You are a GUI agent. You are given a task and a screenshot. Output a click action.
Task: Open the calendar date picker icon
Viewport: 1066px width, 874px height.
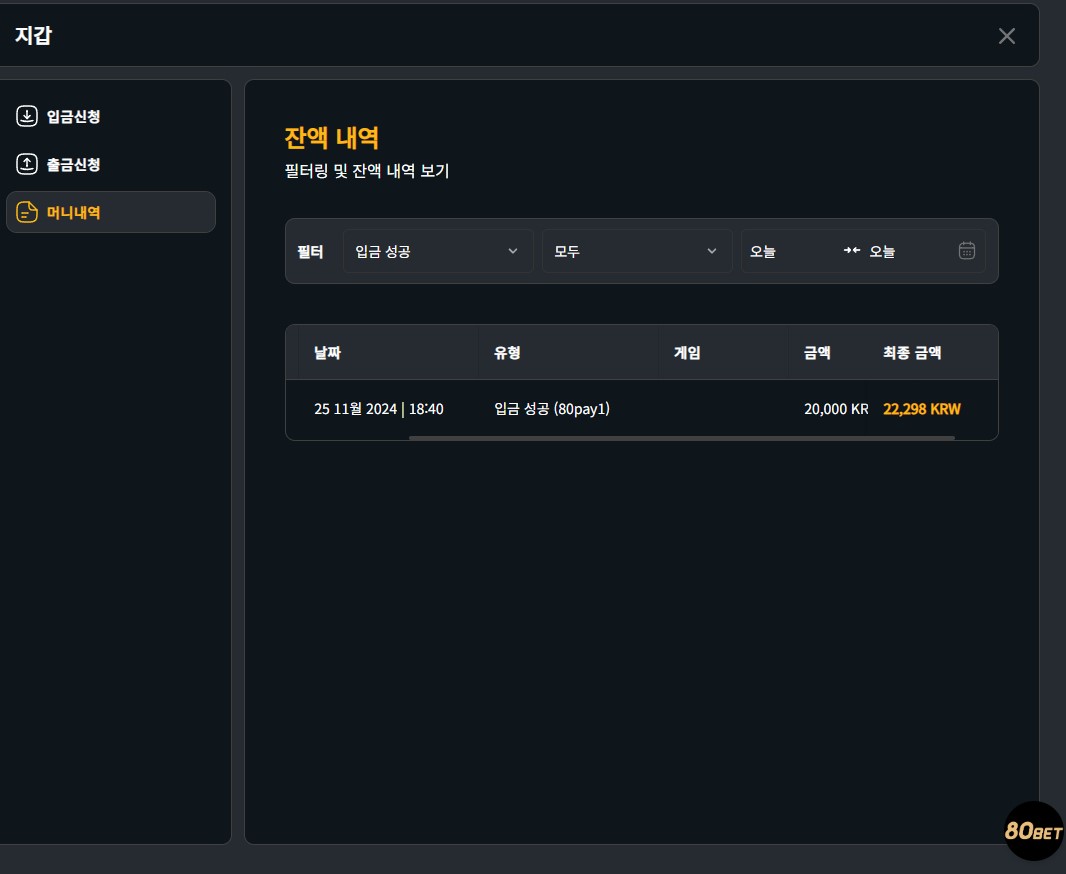967,251
